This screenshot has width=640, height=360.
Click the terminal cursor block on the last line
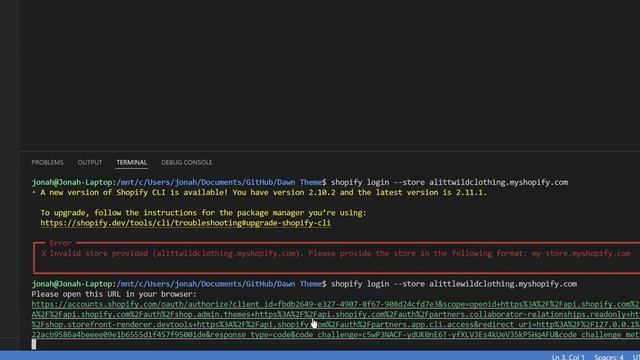pyautogui.click(x=34, y=344)
